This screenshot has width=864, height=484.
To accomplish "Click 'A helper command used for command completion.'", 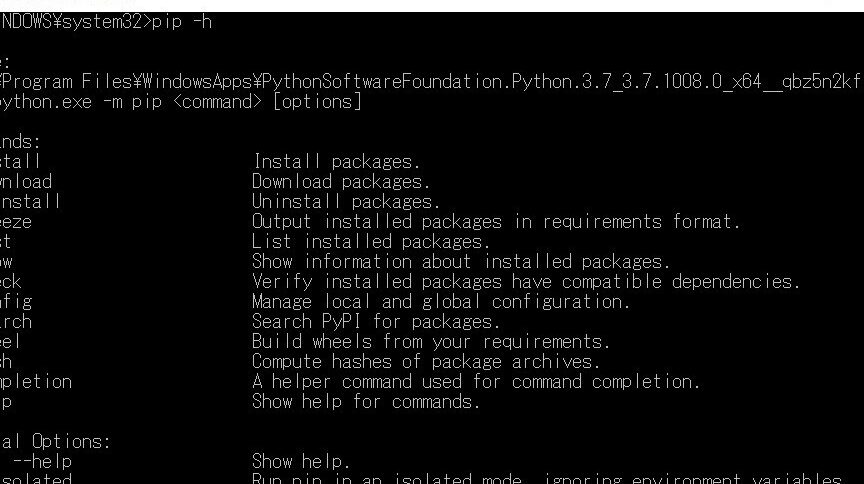I will coord(476,381).
